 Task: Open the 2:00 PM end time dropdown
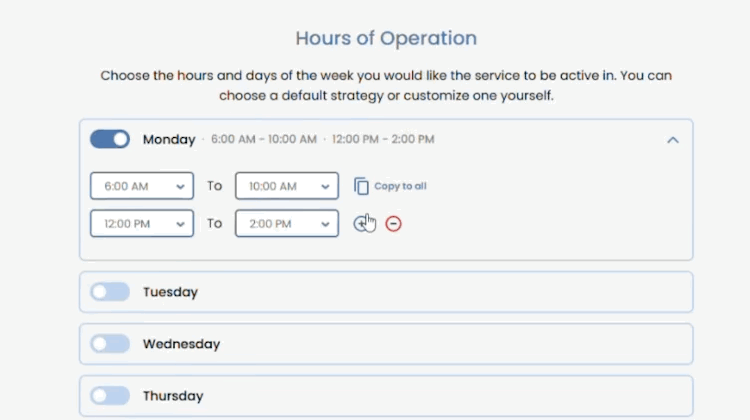coord(286,224)
